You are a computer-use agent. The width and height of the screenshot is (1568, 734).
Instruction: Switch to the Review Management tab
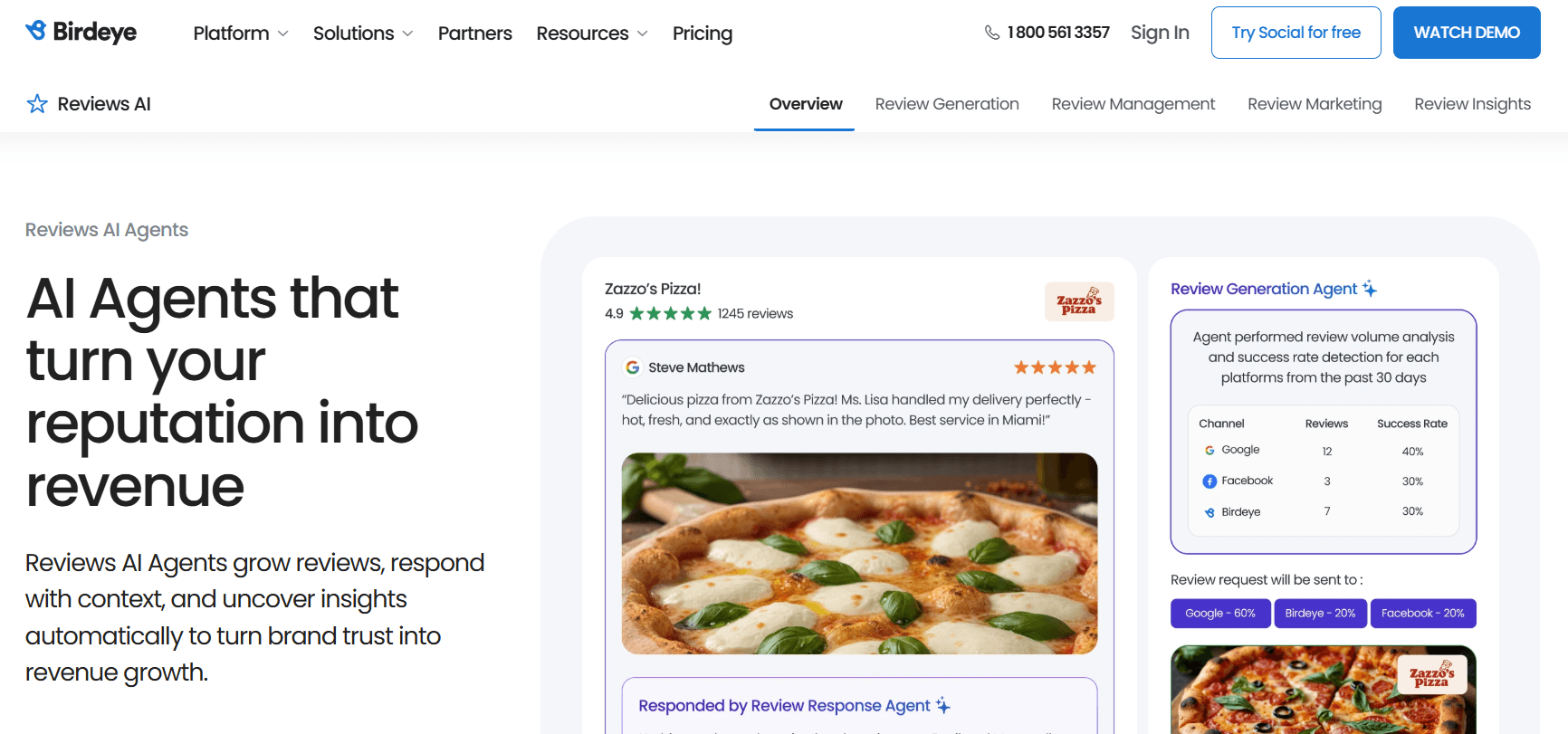tap(1133, 104)
